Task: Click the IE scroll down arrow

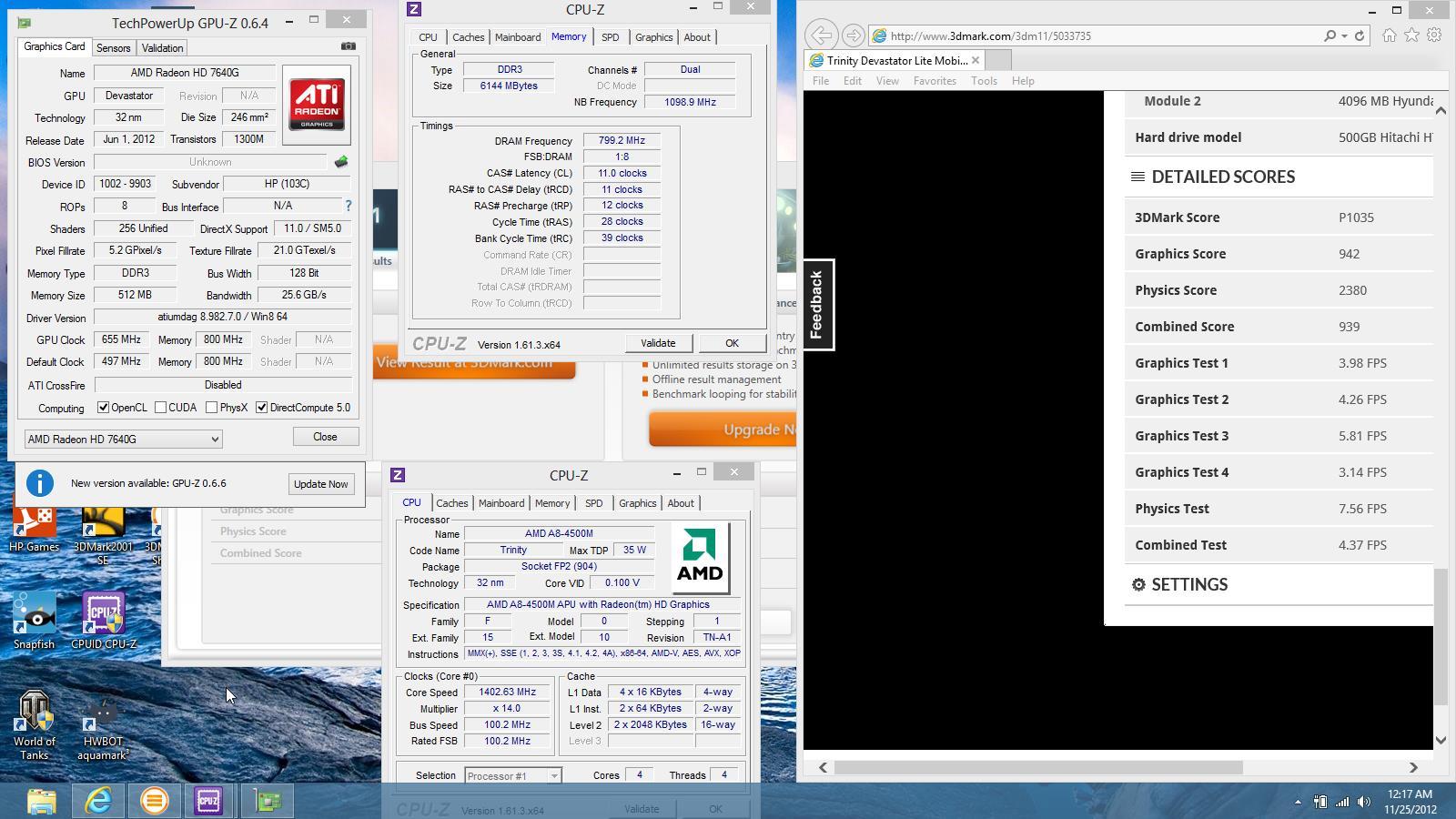Action: (1441, 740)
